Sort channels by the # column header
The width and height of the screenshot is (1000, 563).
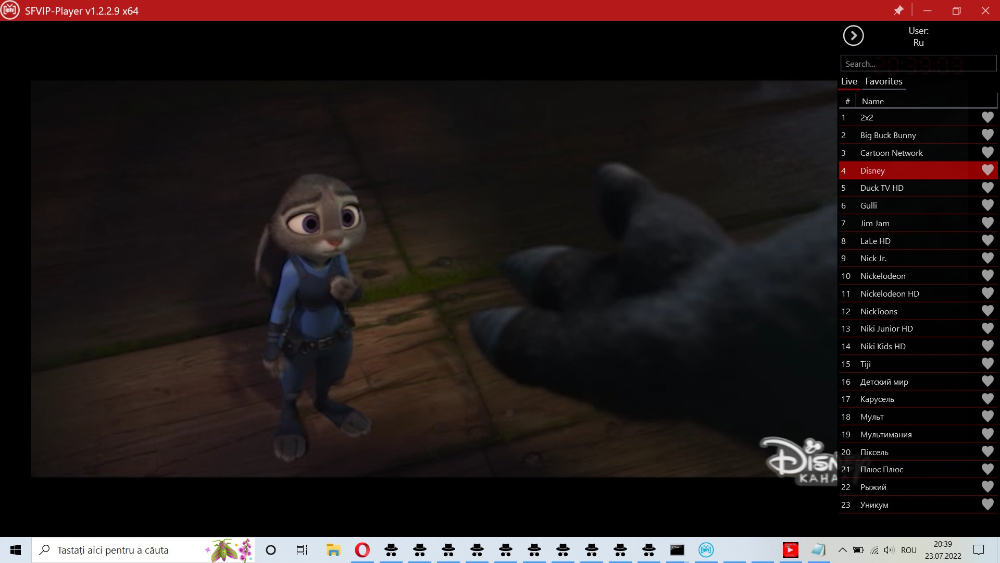coord(847,101)
